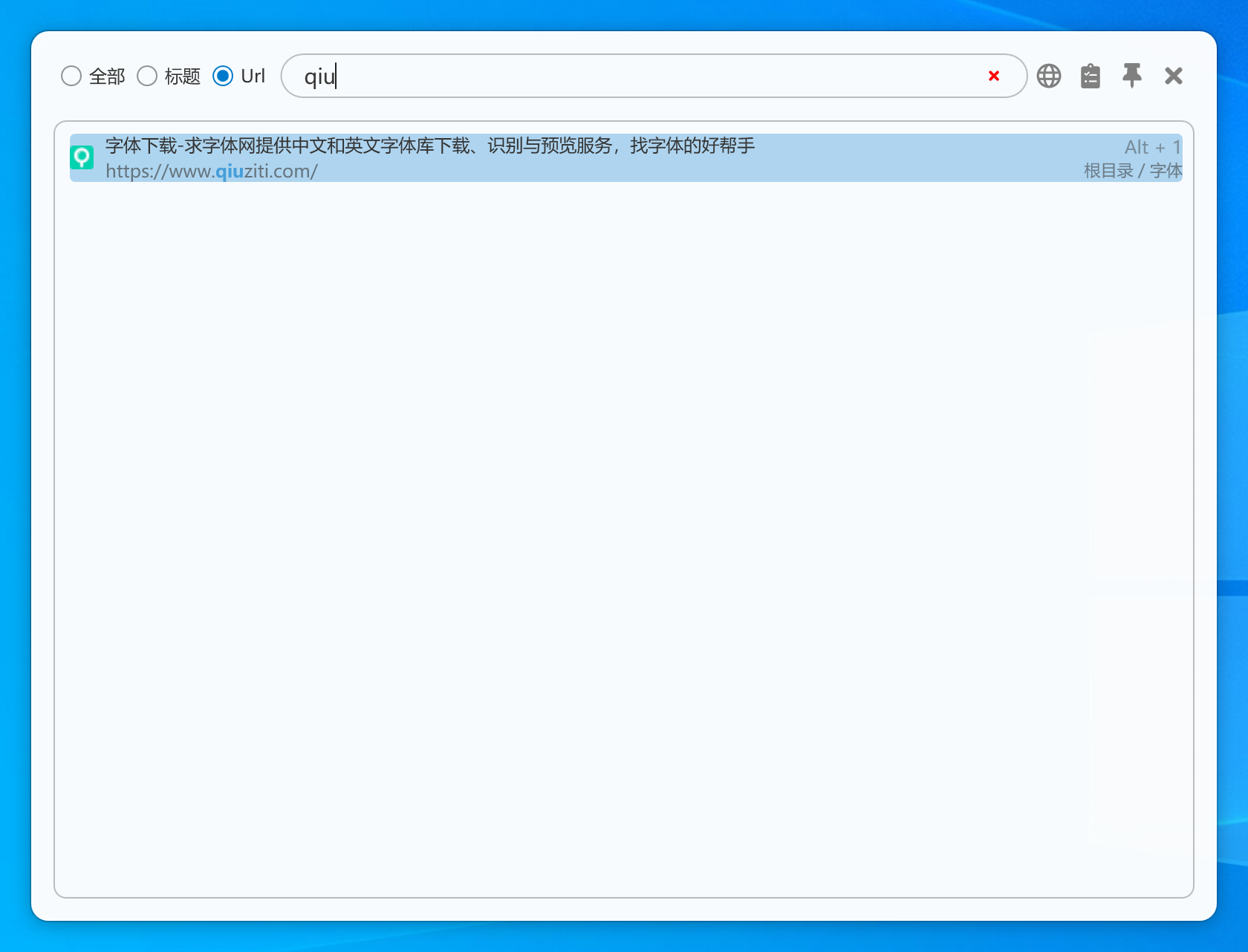Click the Url label text
The height and width of the screenshot is (952, 1248).
tap(253, 76)
